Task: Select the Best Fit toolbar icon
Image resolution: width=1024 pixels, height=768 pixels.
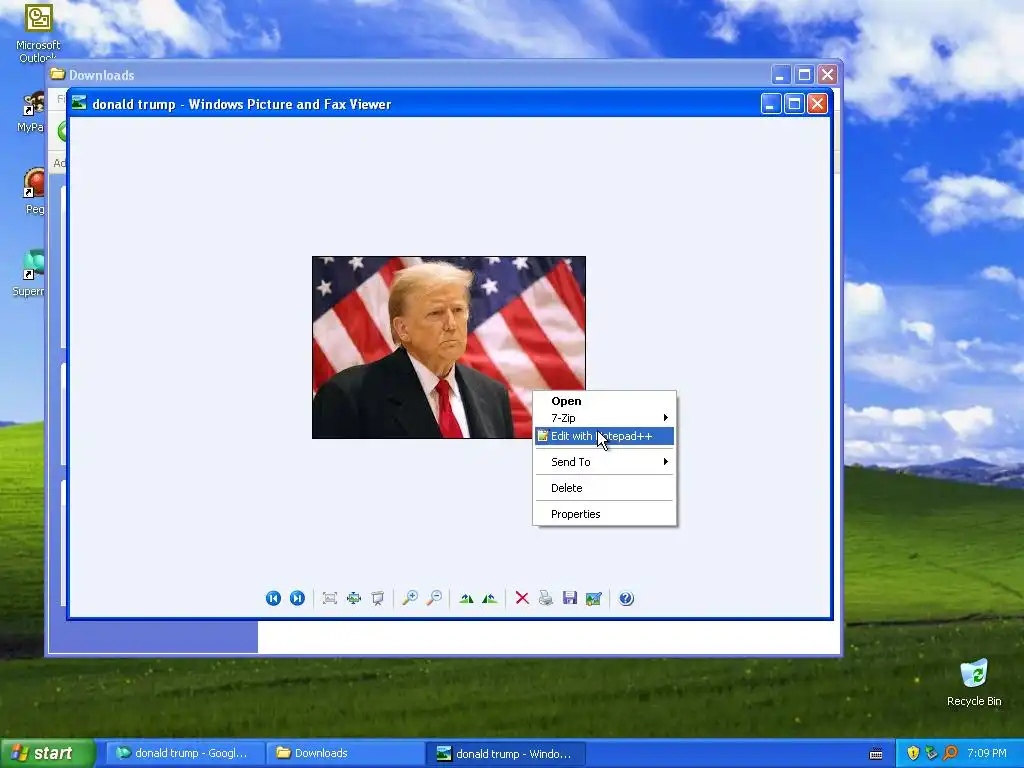Action: point(330,598)
